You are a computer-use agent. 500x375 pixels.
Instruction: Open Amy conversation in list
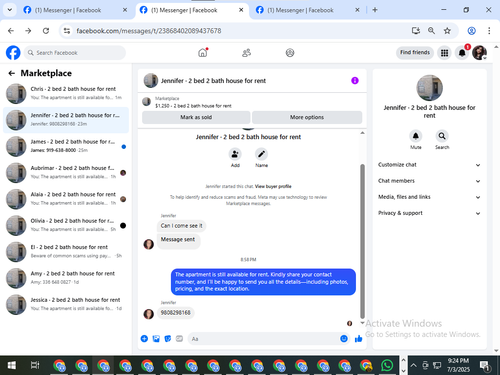coord(66,278)
